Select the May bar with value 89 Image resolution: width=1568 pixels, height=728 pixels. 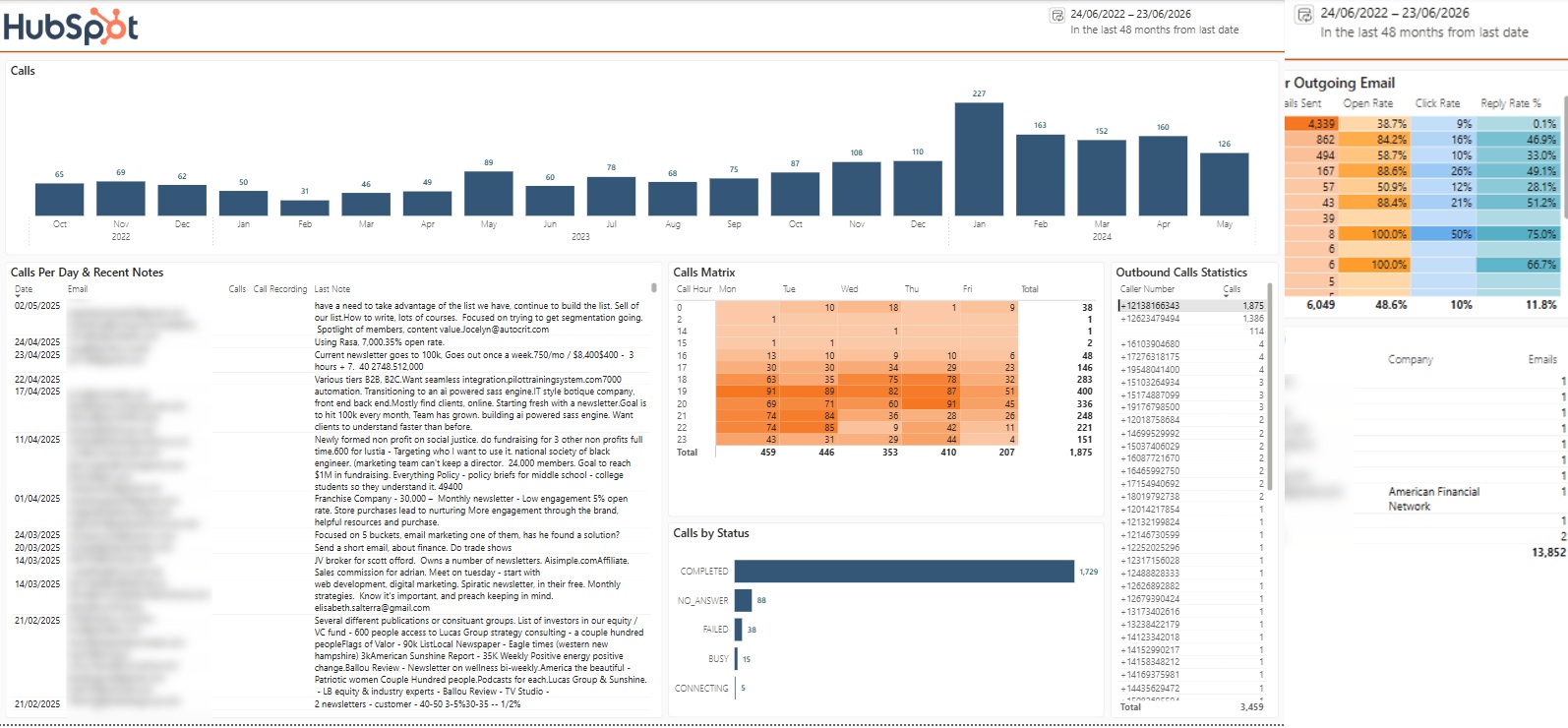(489, 193)
